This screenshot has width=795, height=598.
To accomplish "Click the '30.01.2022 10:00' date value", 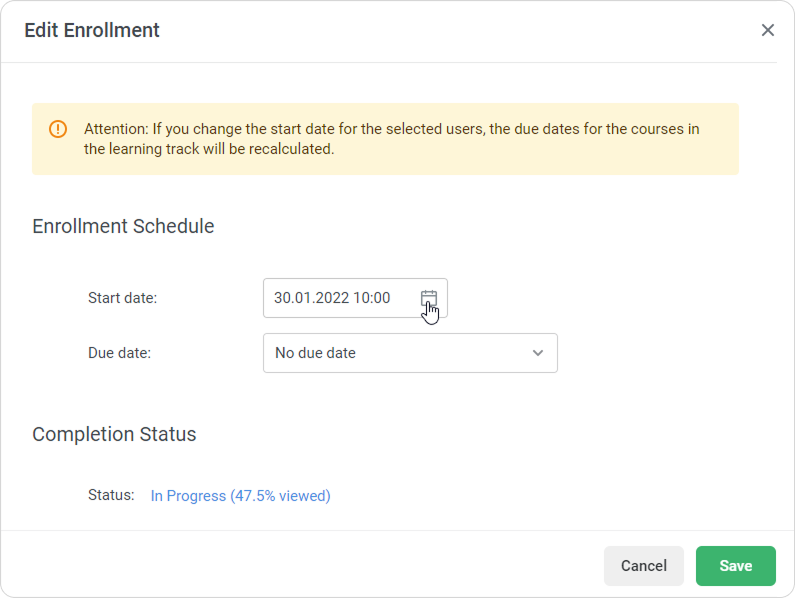I will coord(332,298).
